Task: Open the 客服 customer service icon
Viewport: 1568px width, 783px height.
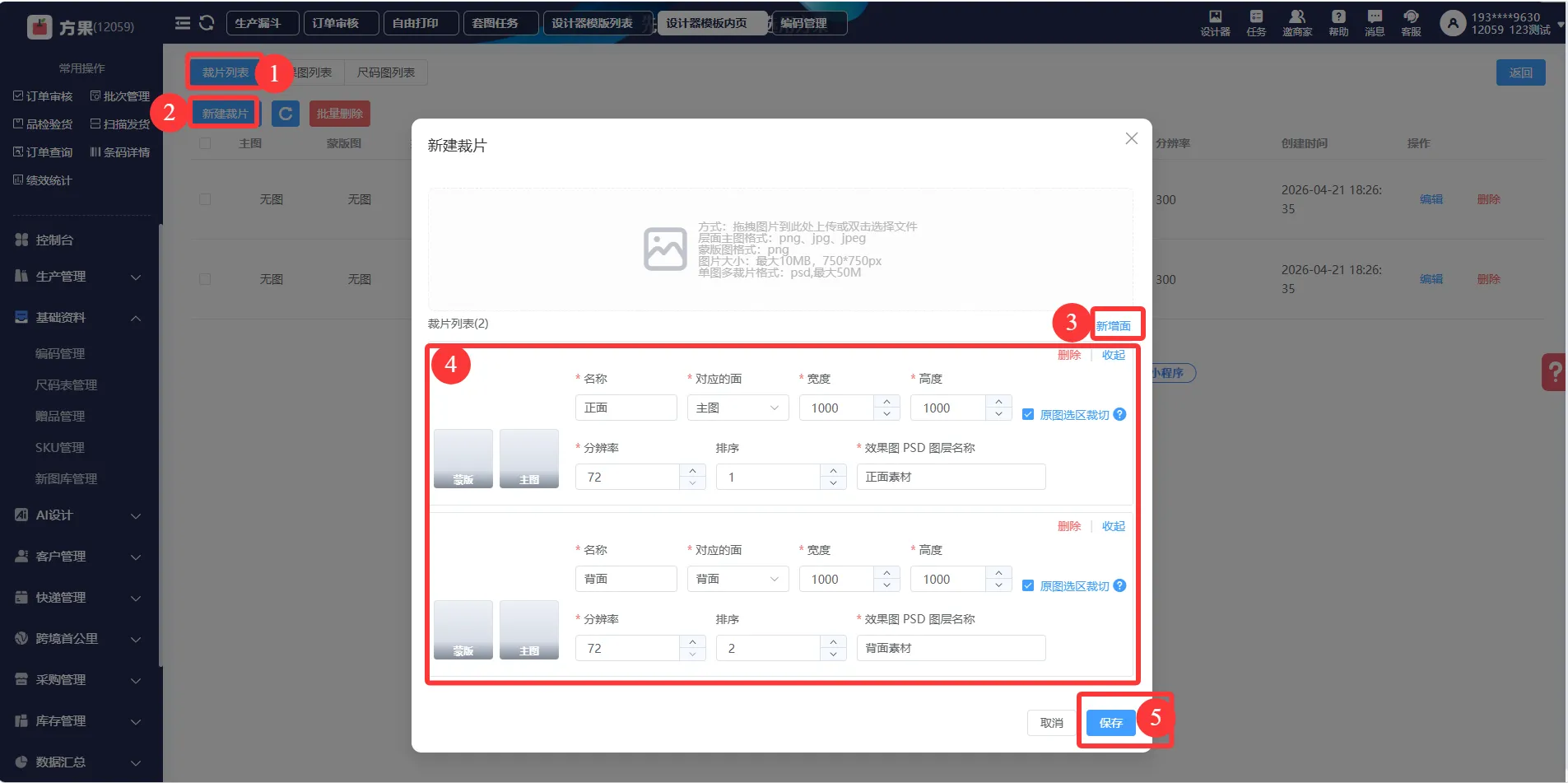Action: 1411,23
